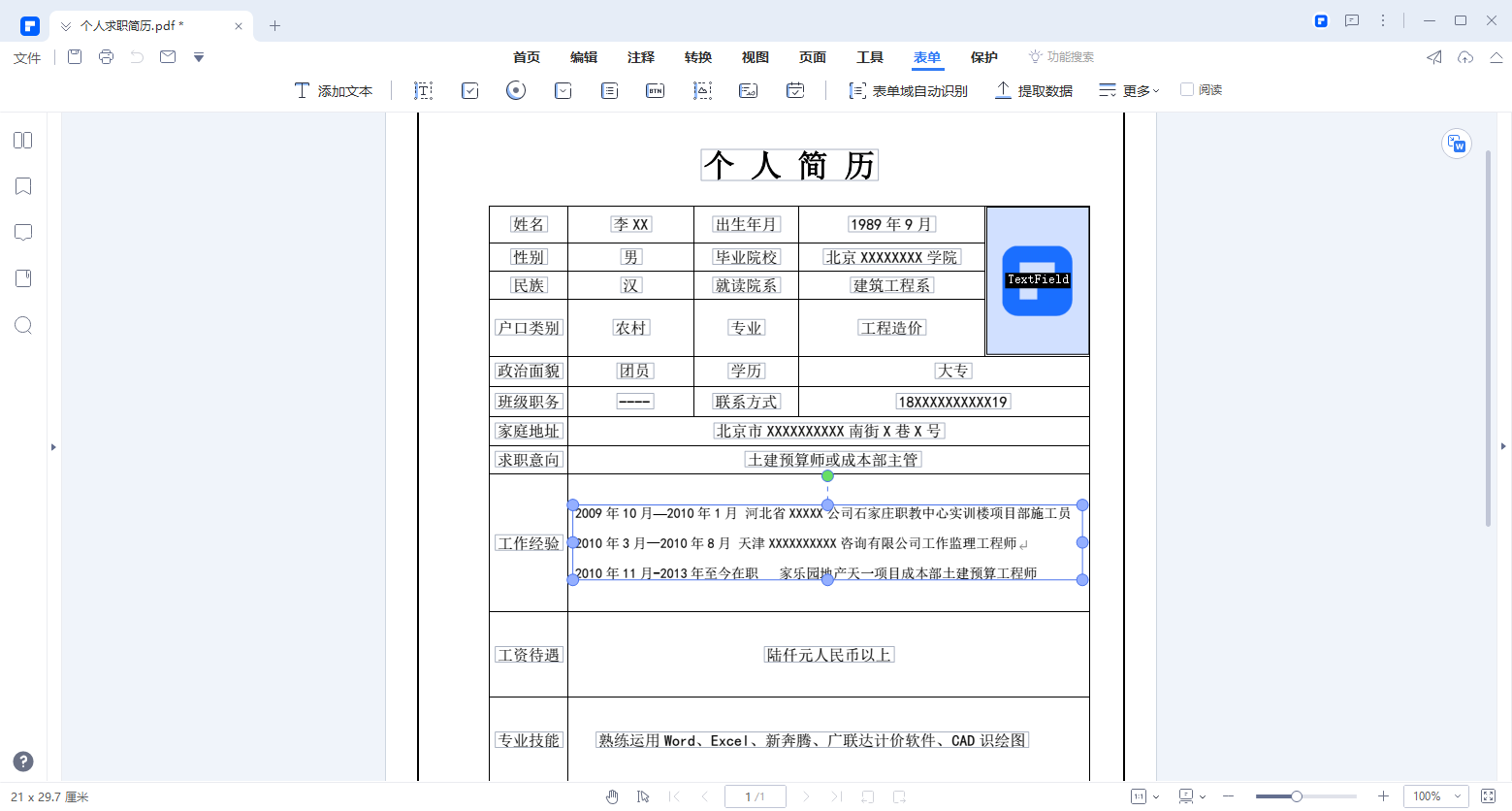Open the page thumbnails sidebar panel
The image size is (1512, 811).
(22, 140)
